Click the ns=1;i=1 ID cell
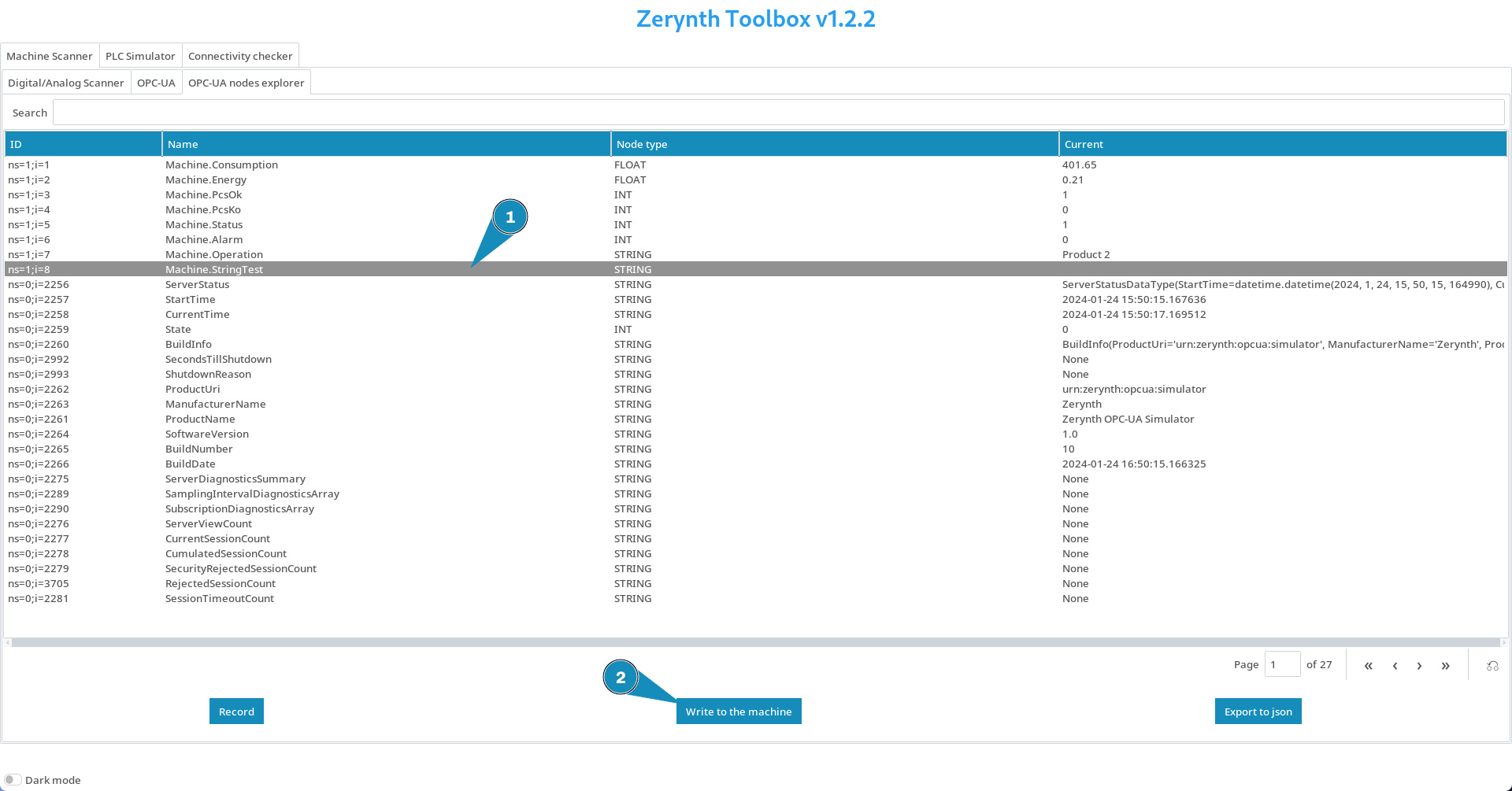1512x791 pixels. coord(29,164)
